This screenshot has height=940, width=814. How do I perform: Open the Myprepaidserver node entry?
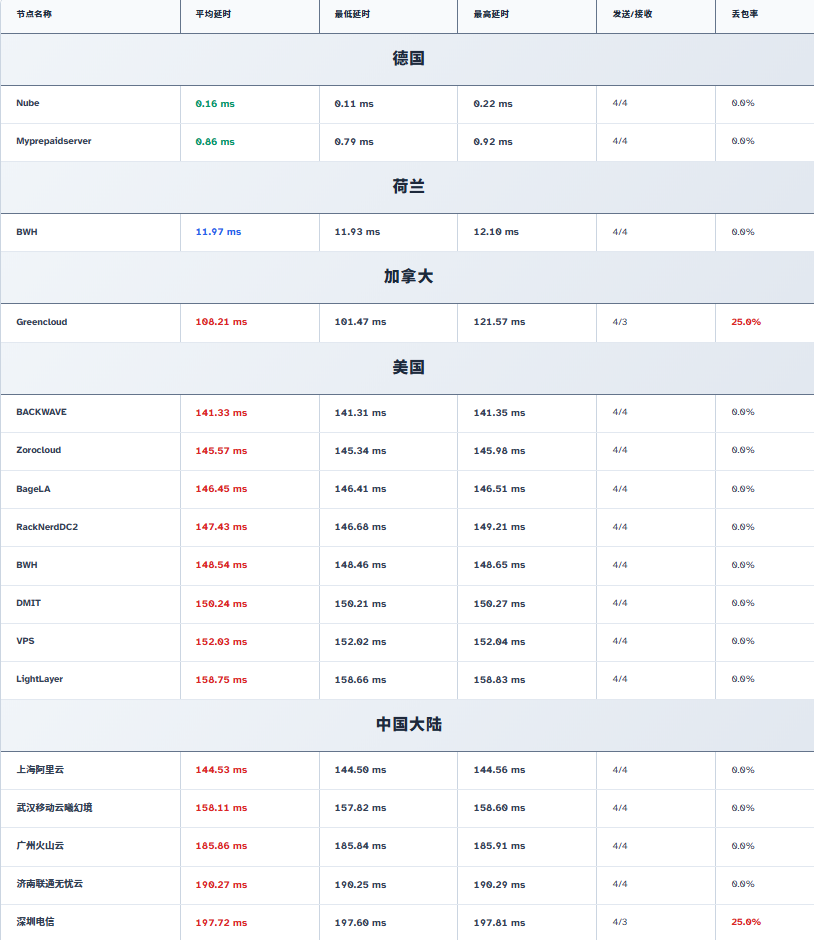point(54,142)
